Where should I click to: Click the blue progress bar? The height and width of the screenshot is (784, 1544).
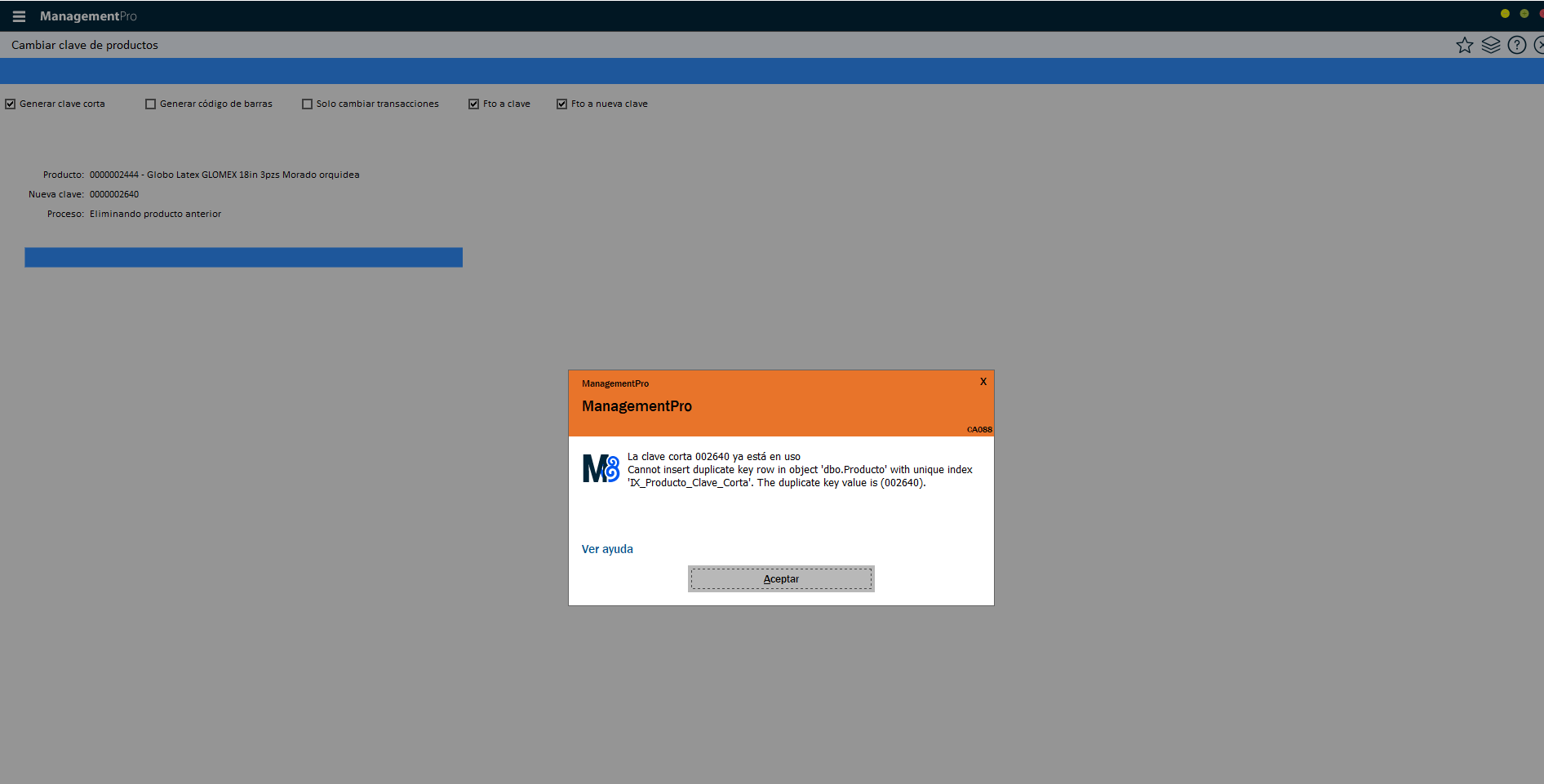point(243,257)
